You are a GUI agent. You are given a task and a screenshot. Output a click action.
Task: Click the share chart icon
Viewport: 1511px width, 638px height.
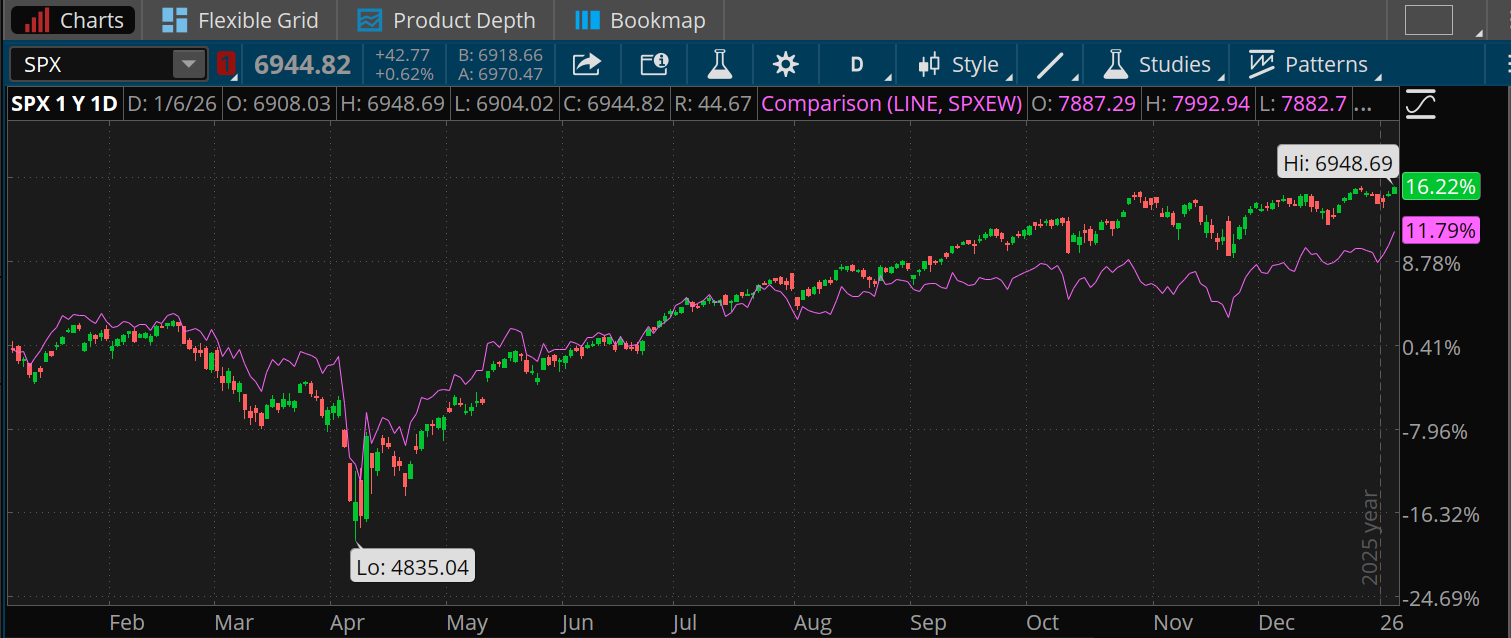586,63
